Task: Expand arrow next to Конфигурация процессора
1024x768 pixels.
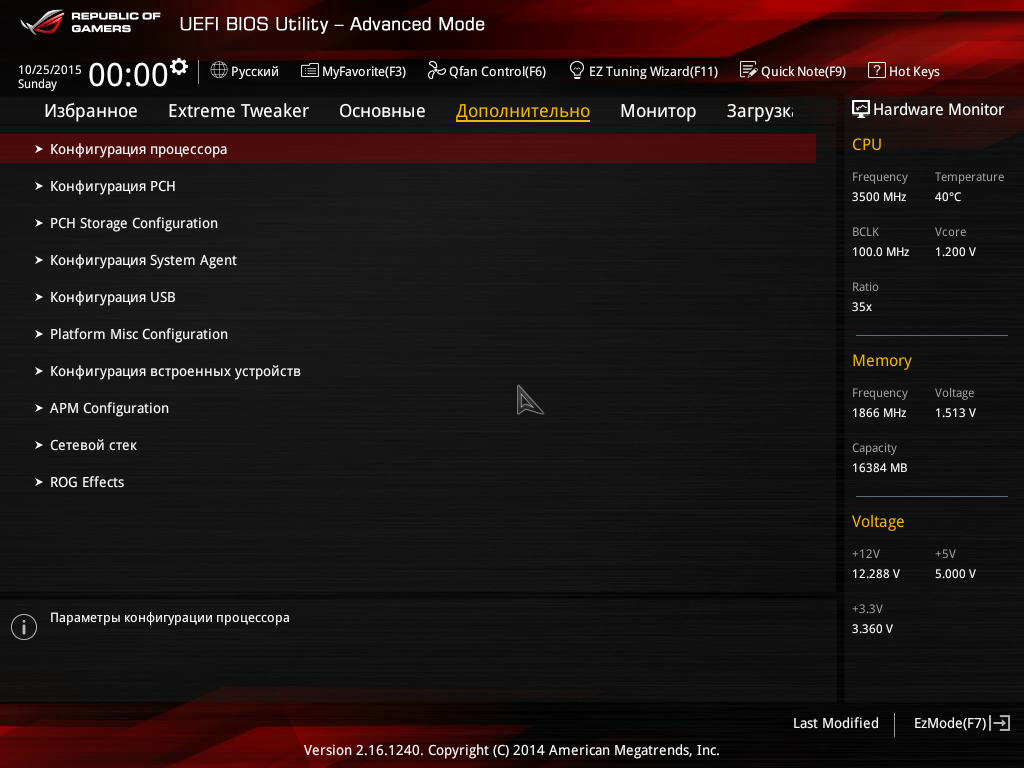Action: (39, 149)
